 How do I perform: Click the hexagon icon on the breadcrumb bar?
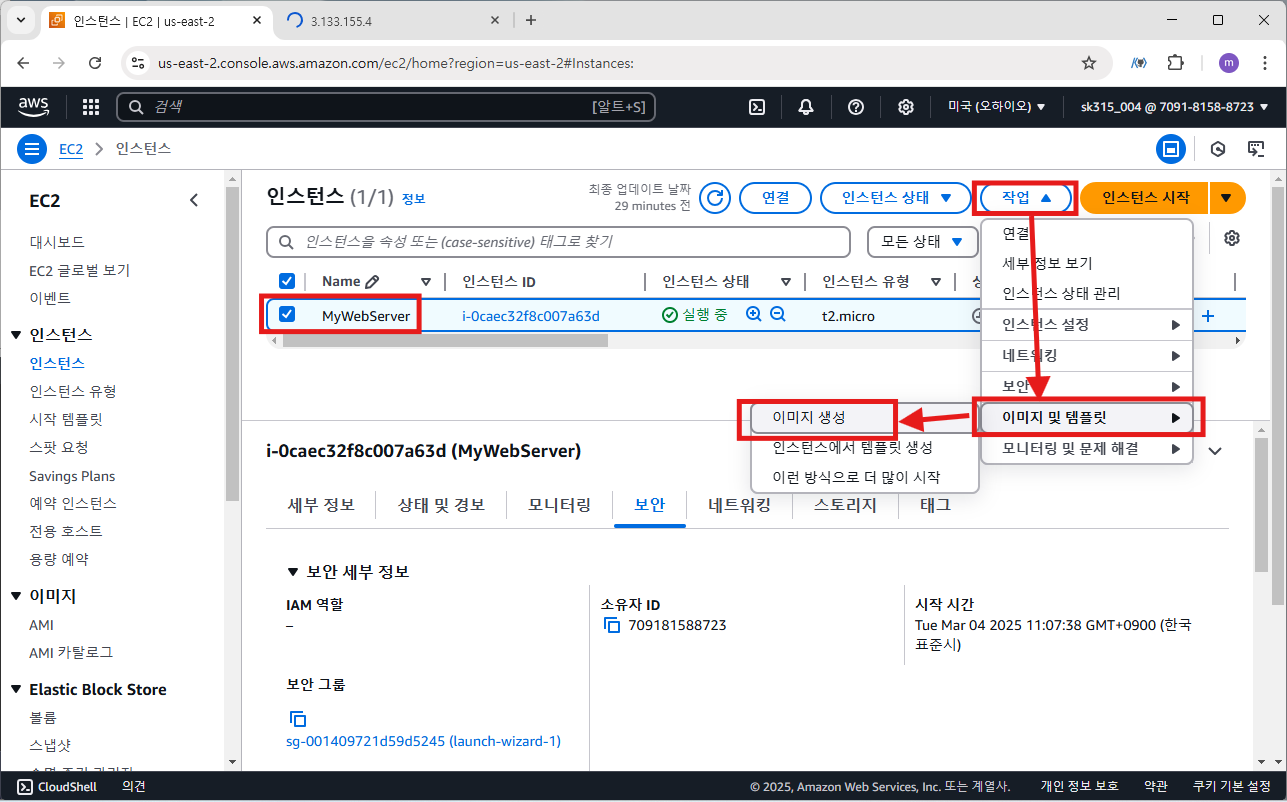coord(1218,149)
